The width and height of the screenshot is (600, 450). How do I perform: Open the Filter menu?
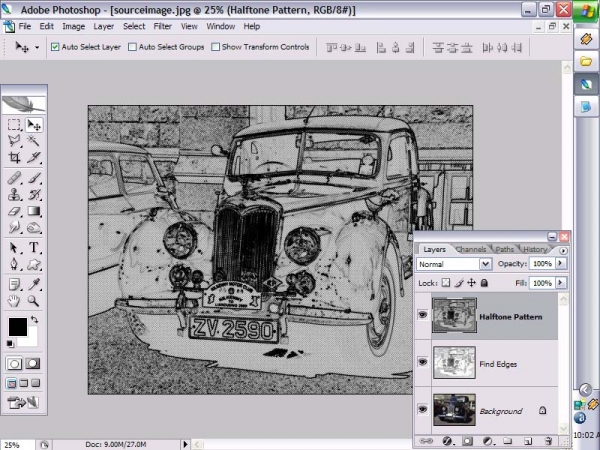[162, 26]
